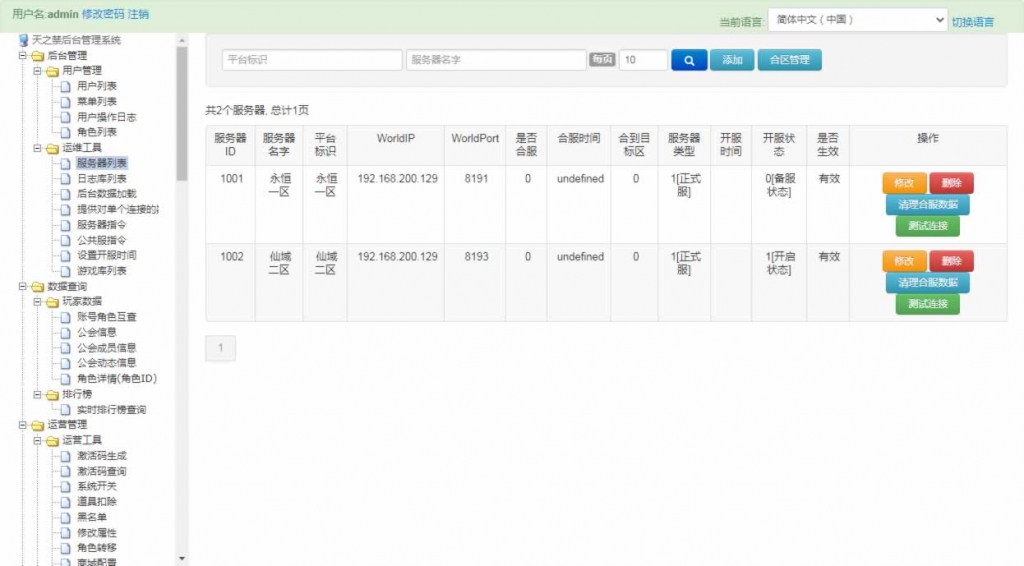Click the 修改密码 link
Screen dimensions: 1024x566
tap(103, 14)
